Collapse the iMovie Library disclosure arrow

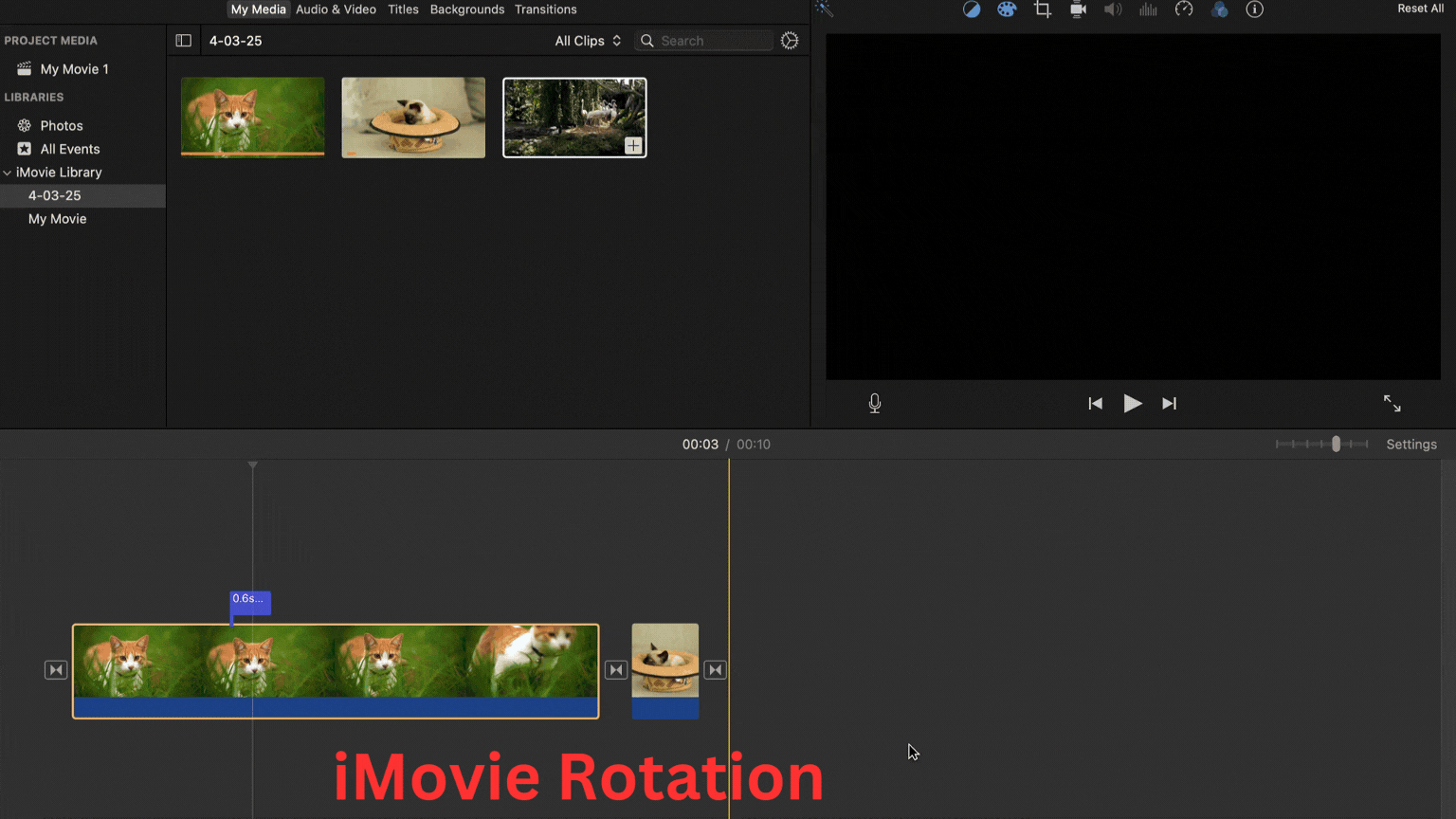(x=8, y=173)
